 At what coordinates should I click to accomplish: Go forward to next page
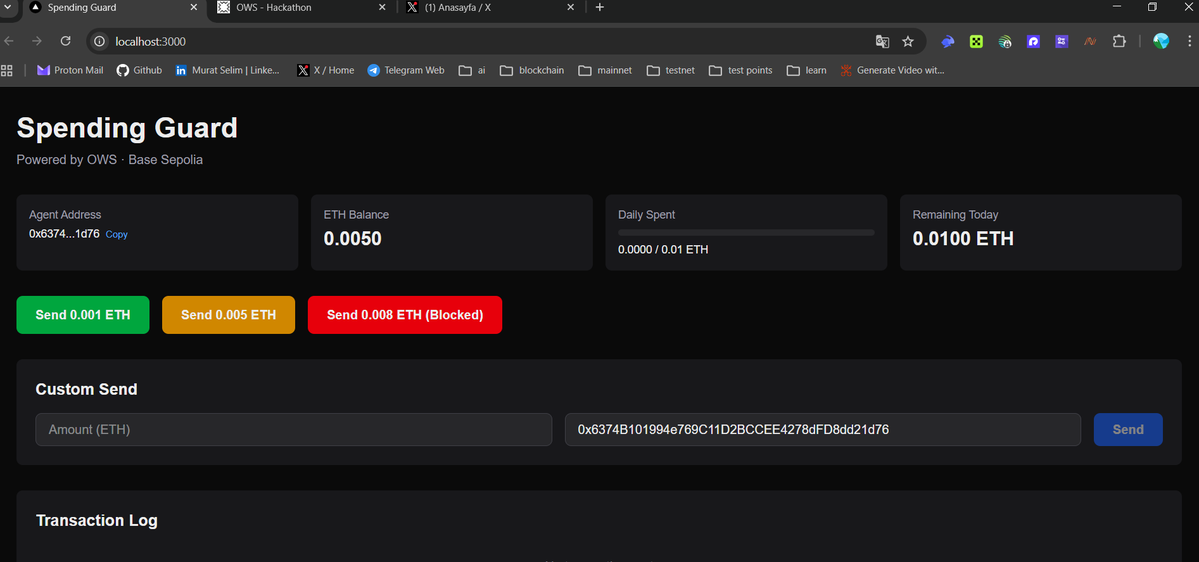coord(37,41)
